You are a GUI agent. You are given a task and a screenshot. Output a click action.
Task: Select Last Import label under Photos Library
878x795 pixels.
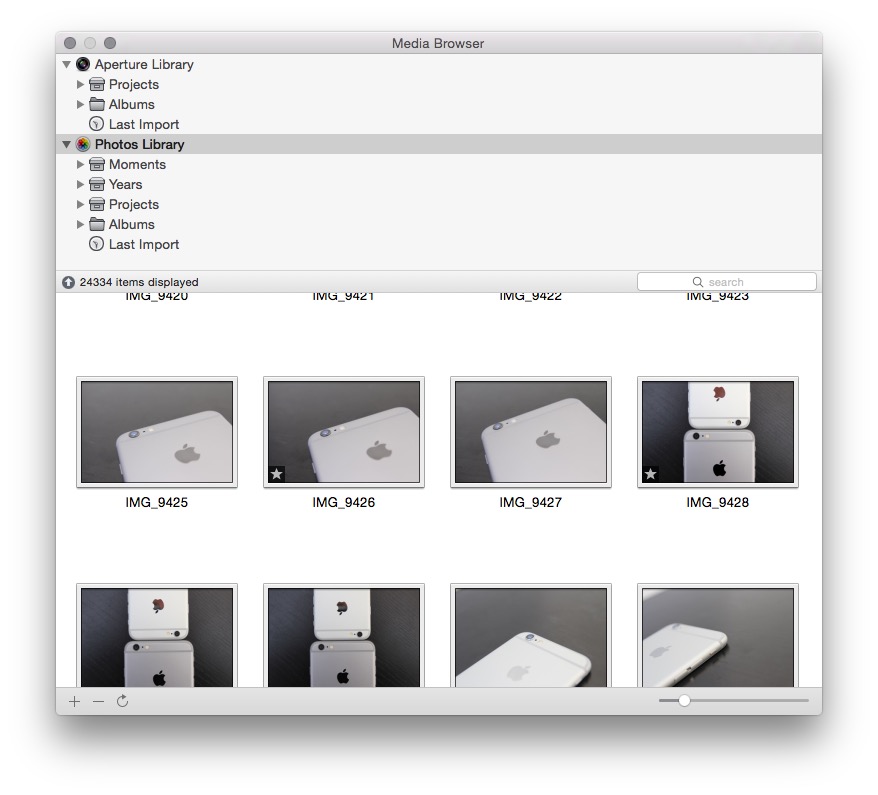[144, 244]
